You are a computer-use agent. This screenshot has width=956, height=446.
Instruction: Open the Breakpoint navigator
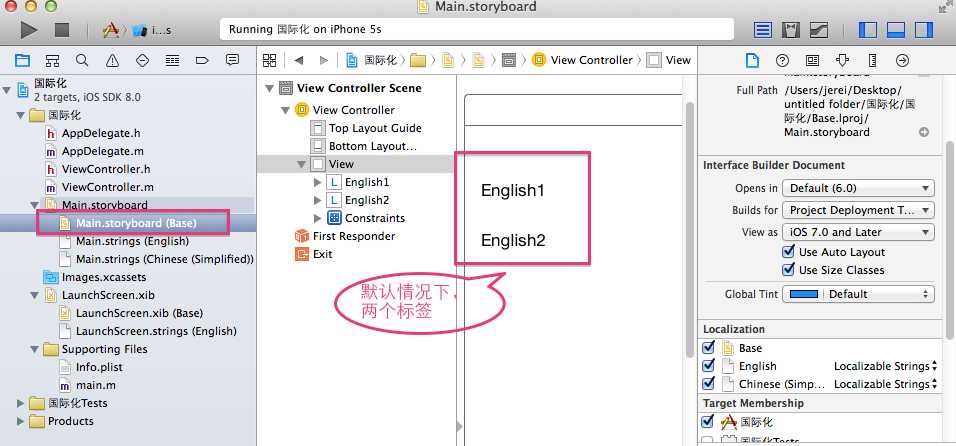[x=202, y=60]
